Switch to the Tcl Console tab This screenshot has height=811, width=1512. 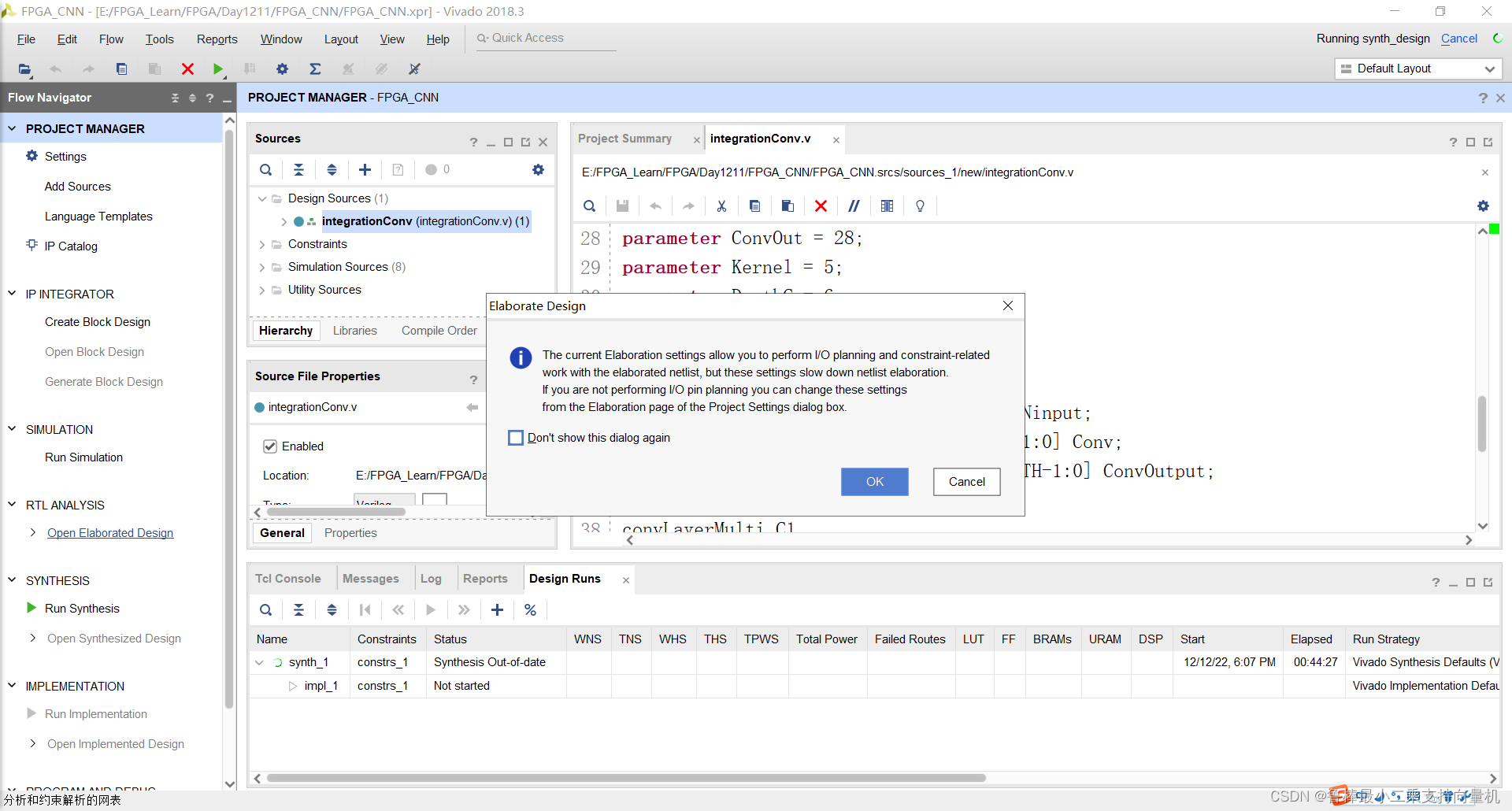[x=288, y=579]
